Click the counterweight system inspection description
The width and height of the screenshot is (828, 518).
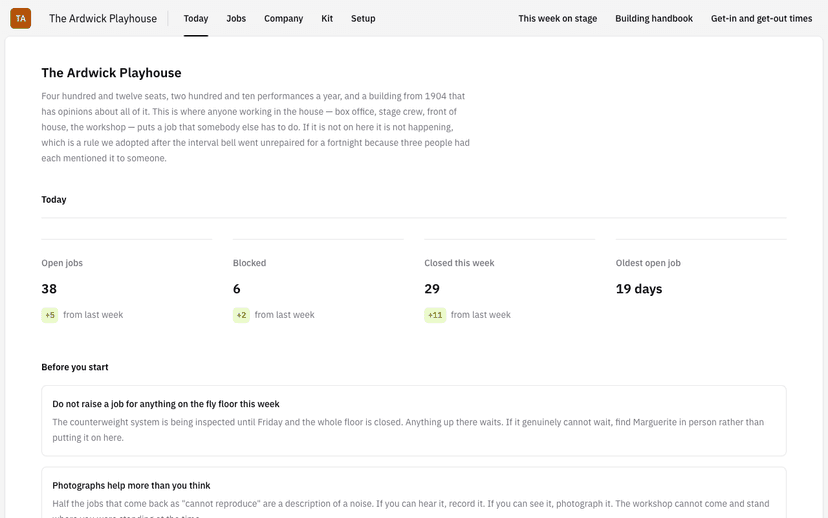408,430
